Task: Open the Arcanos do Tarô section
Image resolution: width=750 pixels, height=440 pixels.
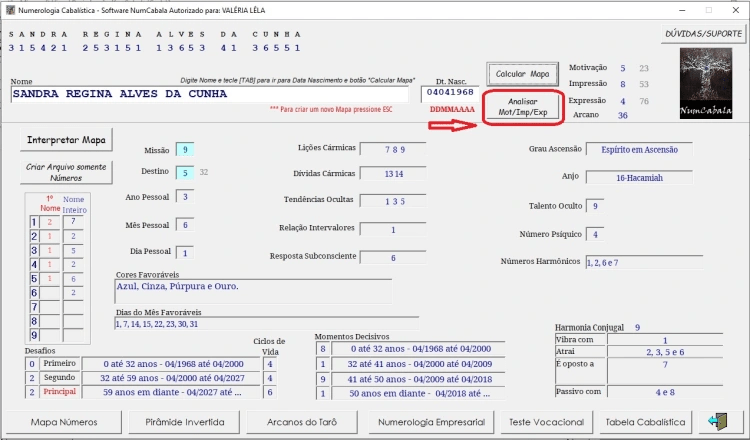Action: [x=303, y=422]
